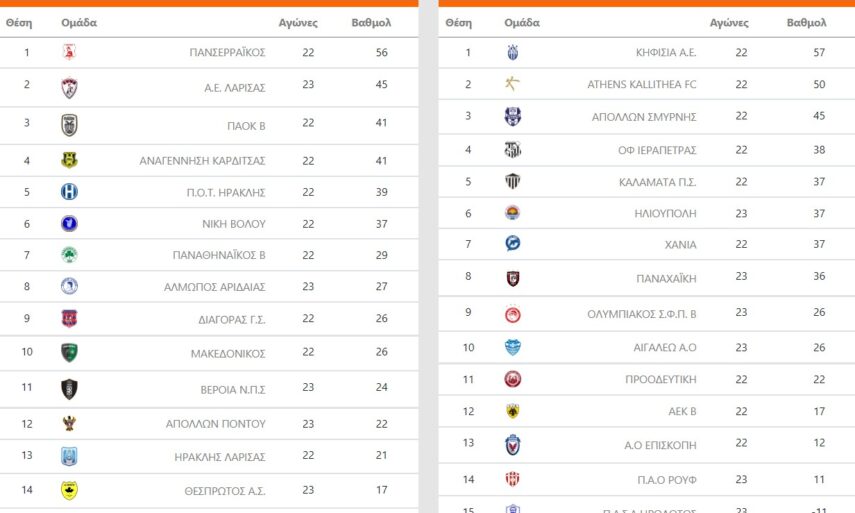
Task: Click the Ομάδα column header, left table
Action: point(79,22)
